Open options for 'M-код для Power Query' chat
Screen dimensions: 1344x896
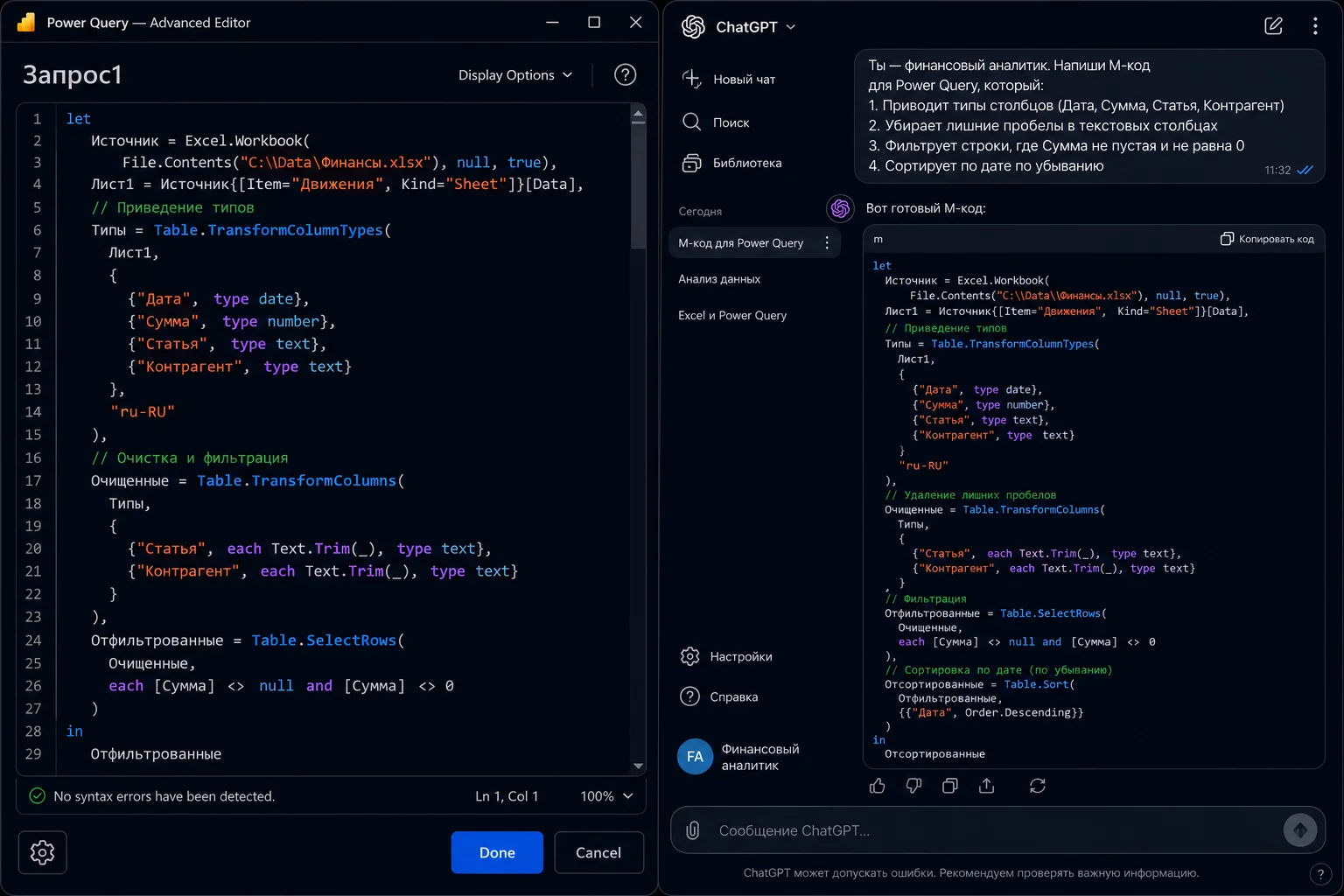[x=827, y=243]
